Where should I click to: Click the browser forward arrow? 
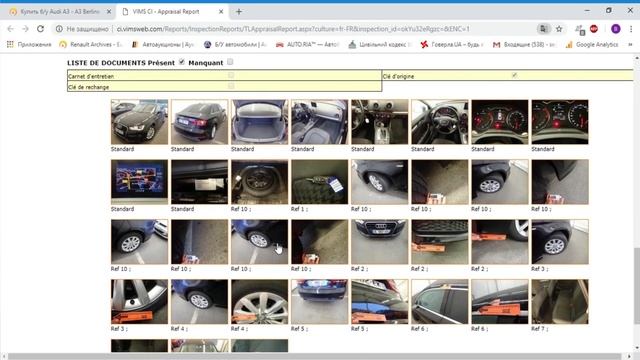coord(25,29)
